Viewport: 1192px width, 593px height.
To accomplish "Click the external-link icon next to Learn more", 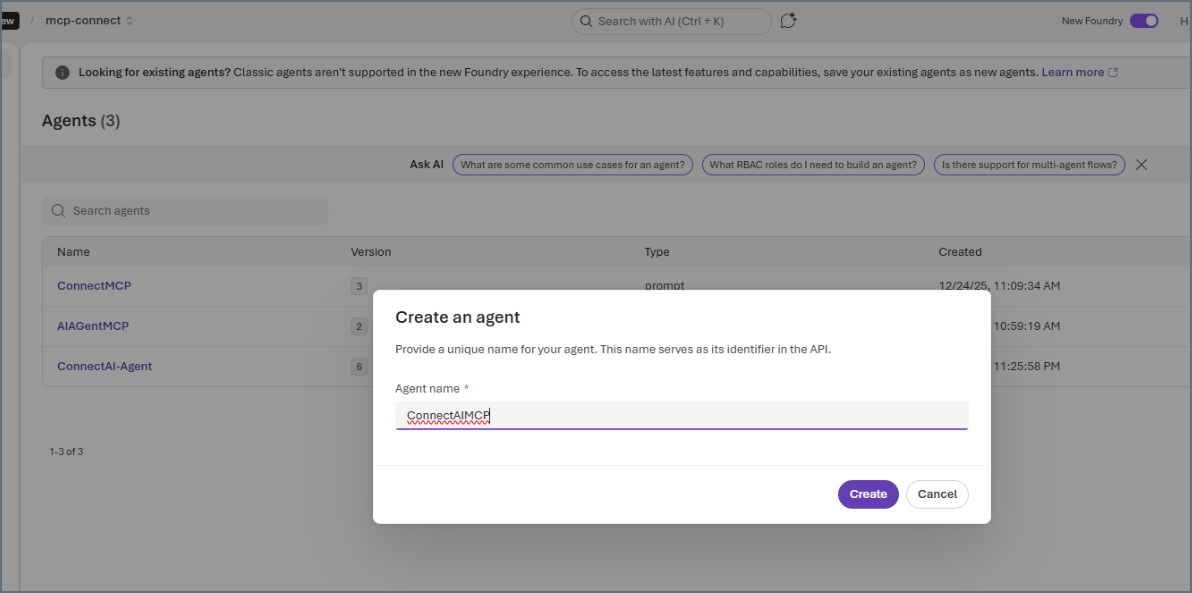I will (x=1113, y=71).
